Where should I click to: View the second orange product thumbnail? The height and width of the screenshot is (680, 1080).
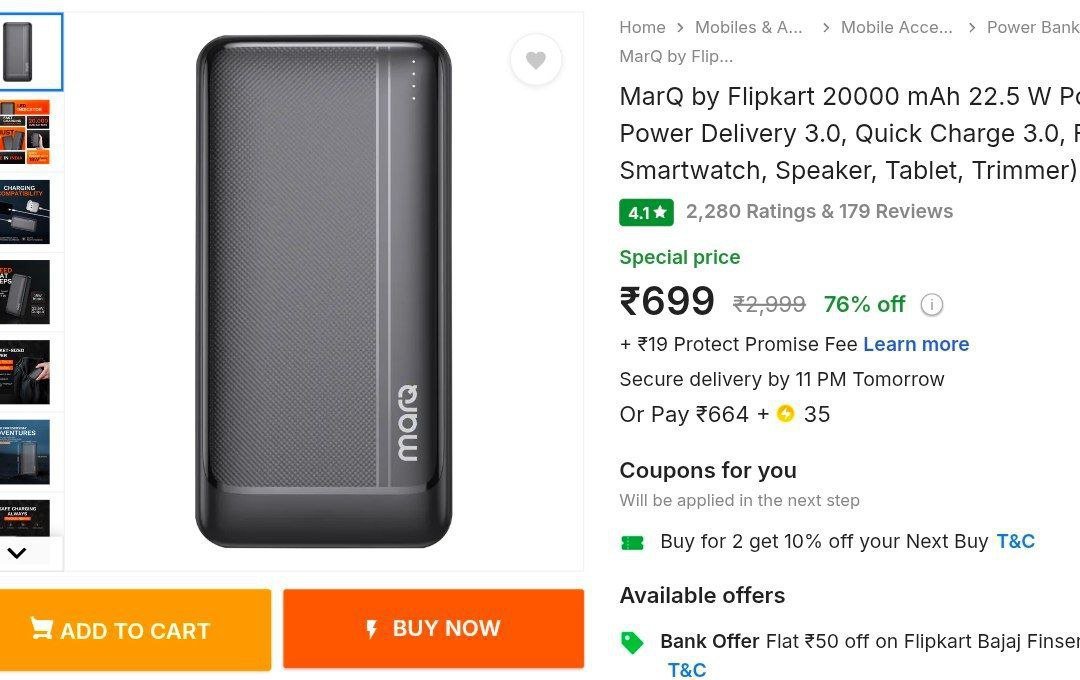(x=26, y=132)
